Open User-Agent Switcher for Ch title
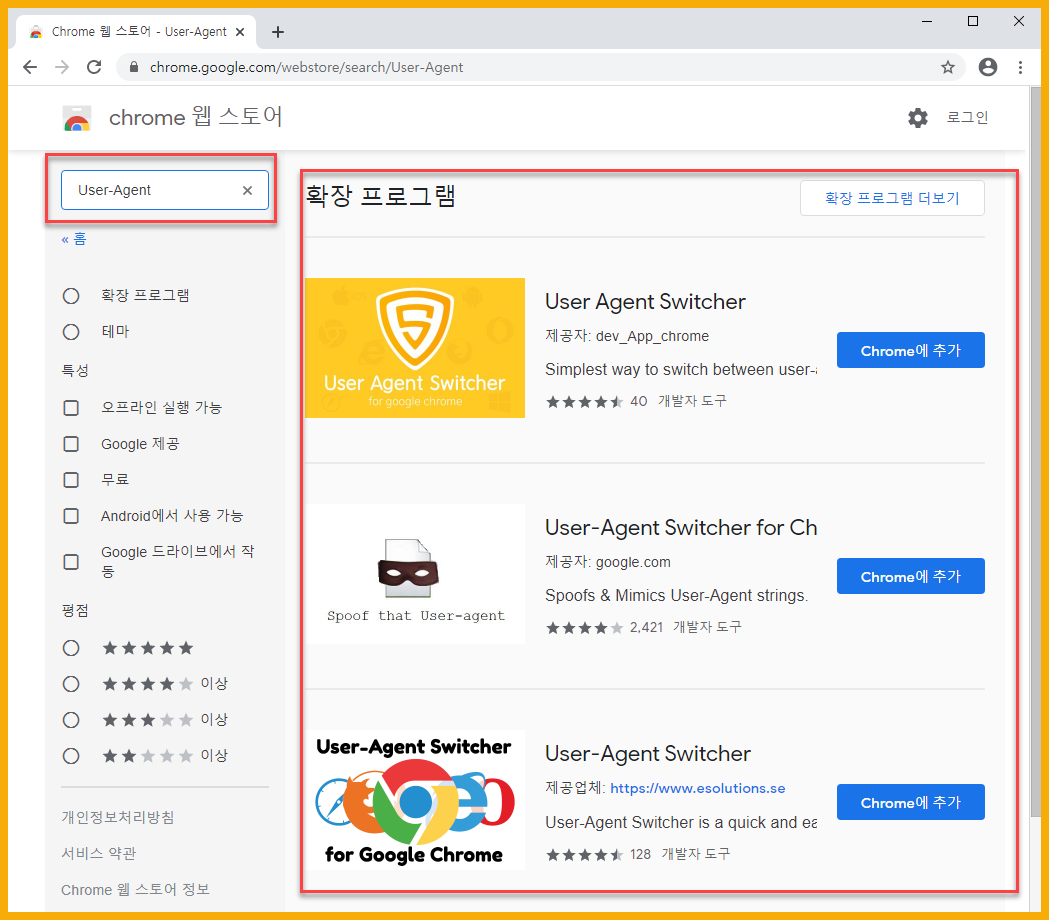This screenshot has width=1049, height=920. pyautogui.click(x=681, y=528)
